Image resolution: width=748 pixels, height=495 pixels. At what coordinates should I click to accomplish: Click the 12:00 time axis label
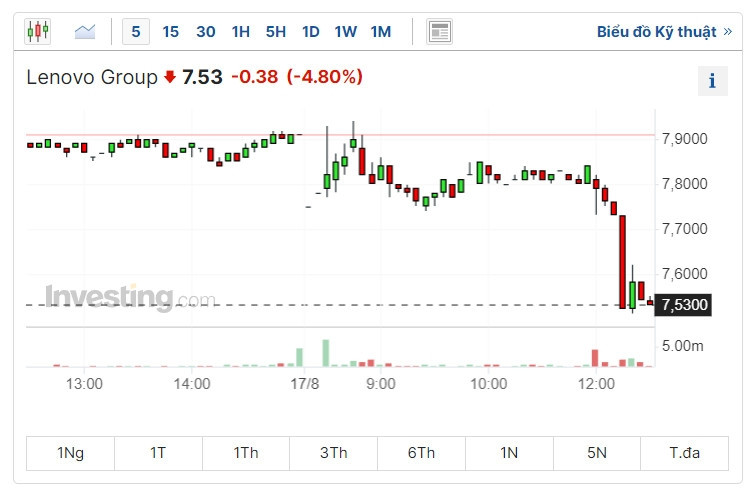[596, 384]
